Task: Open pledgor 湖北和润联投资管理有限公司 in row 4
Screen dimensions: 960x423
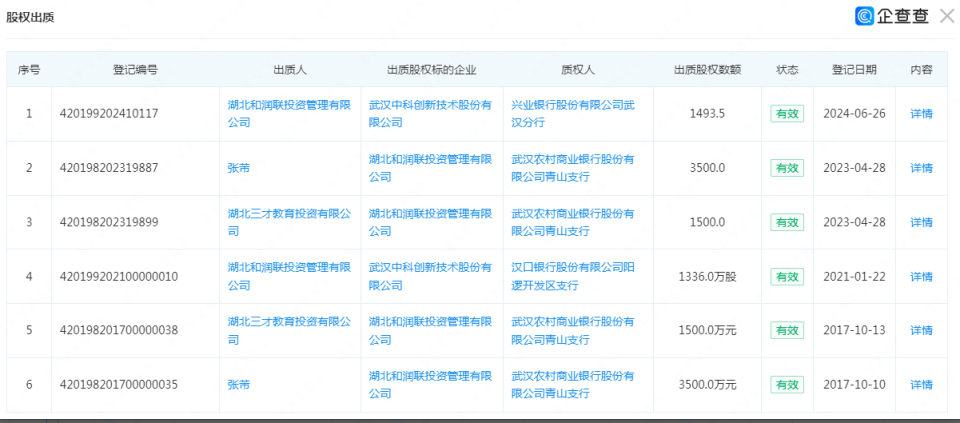Action: pyautogui.click(x=289, y=276)
